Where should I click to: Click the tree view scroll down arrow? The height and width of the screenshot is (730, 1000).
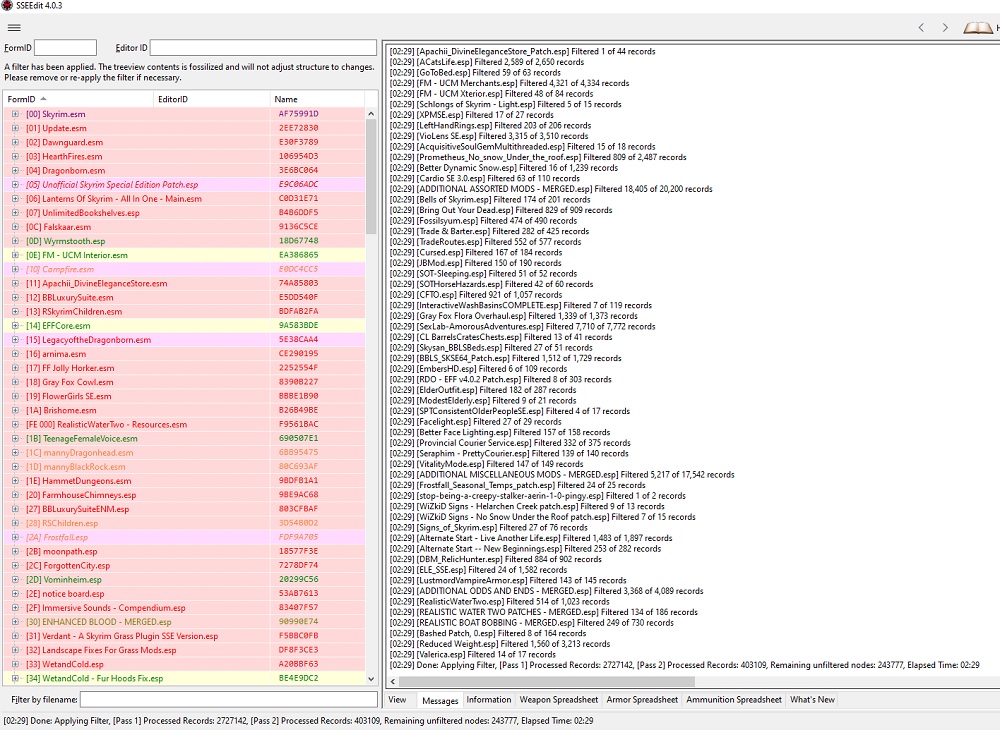coord(371,679)
